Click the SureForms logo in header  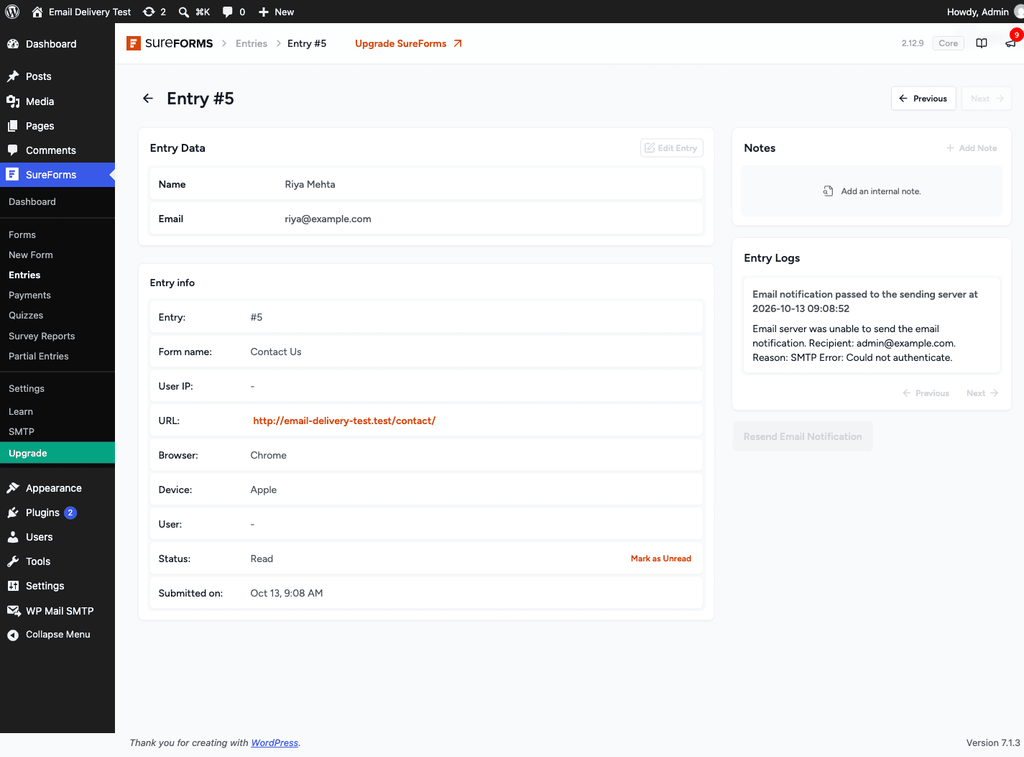(170, 43)
